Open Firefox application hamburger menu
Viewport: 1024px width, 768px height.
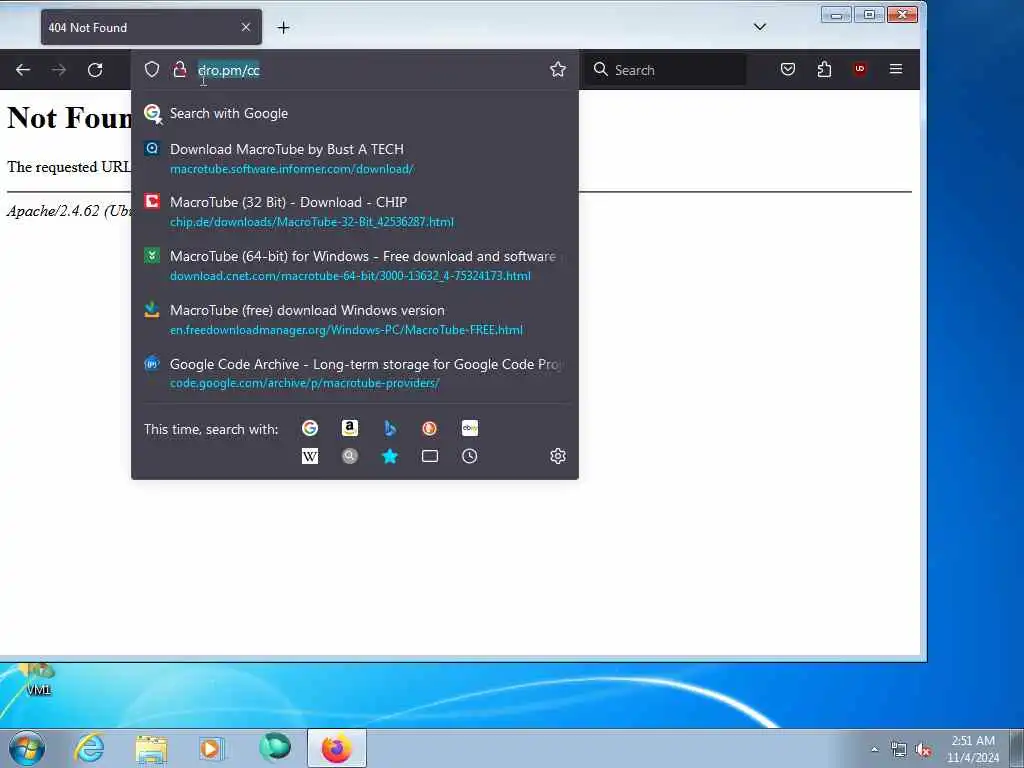click(896, 69)
